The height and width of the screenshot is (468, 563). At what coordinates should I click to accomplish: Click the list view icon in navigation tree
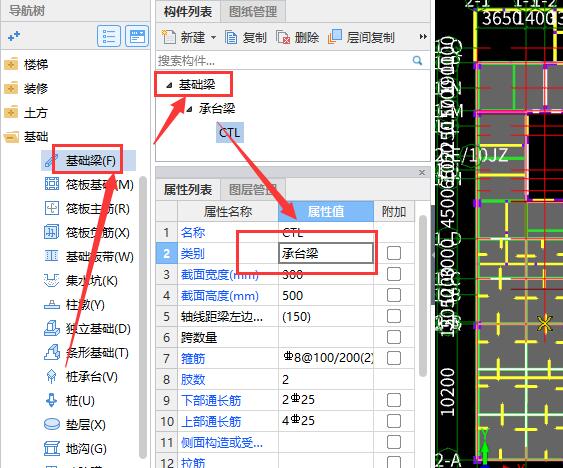click(x=108, y=36)
